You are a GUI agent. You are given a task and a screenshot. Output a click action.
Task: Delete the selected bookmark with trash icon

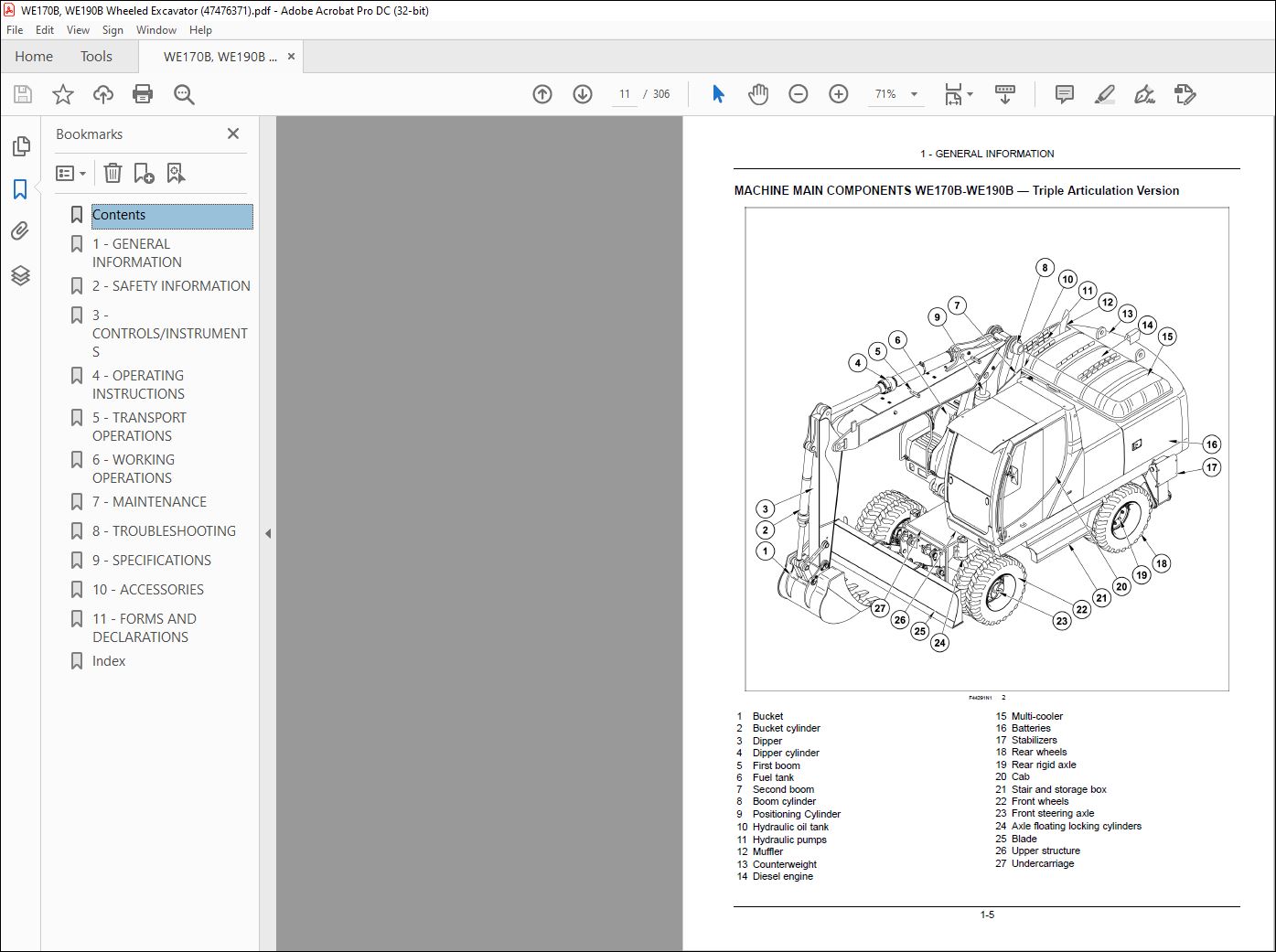pyautogui.click(x=113, y=173)
